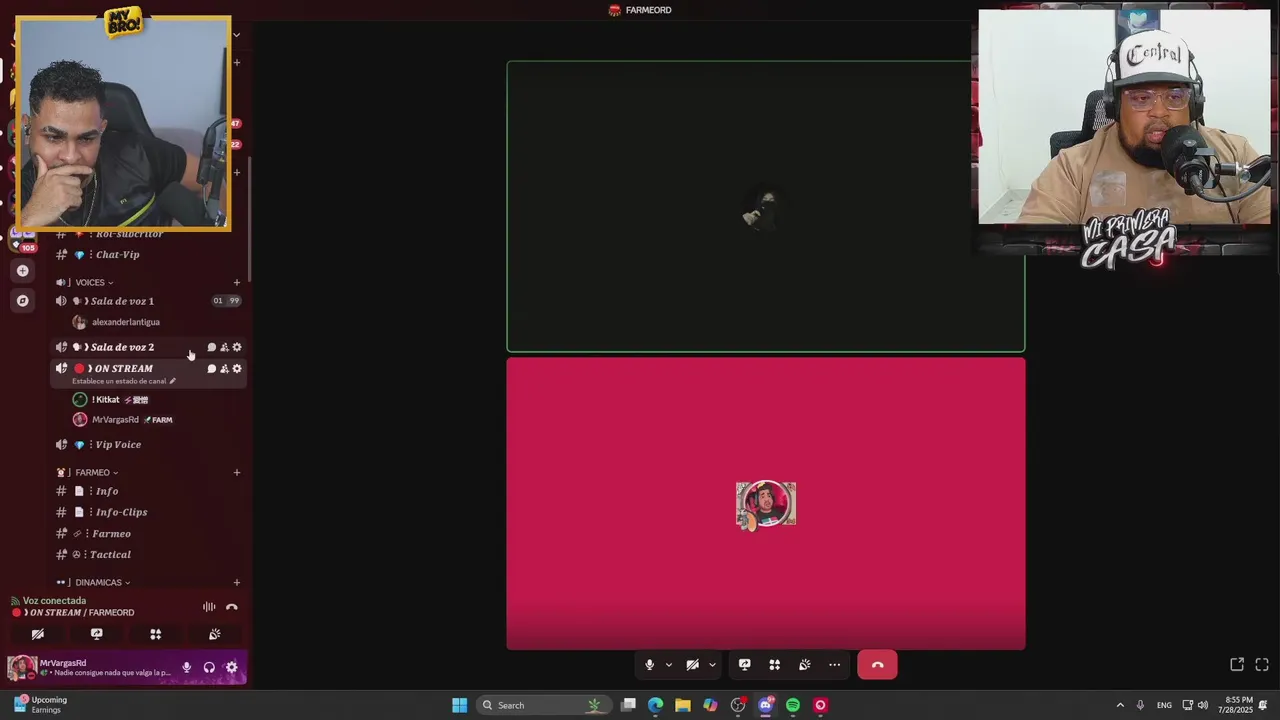The width and height of the screenshot is (1280, 720).
Task: Pop out the call window
Action: click(x=1237, y=665)
